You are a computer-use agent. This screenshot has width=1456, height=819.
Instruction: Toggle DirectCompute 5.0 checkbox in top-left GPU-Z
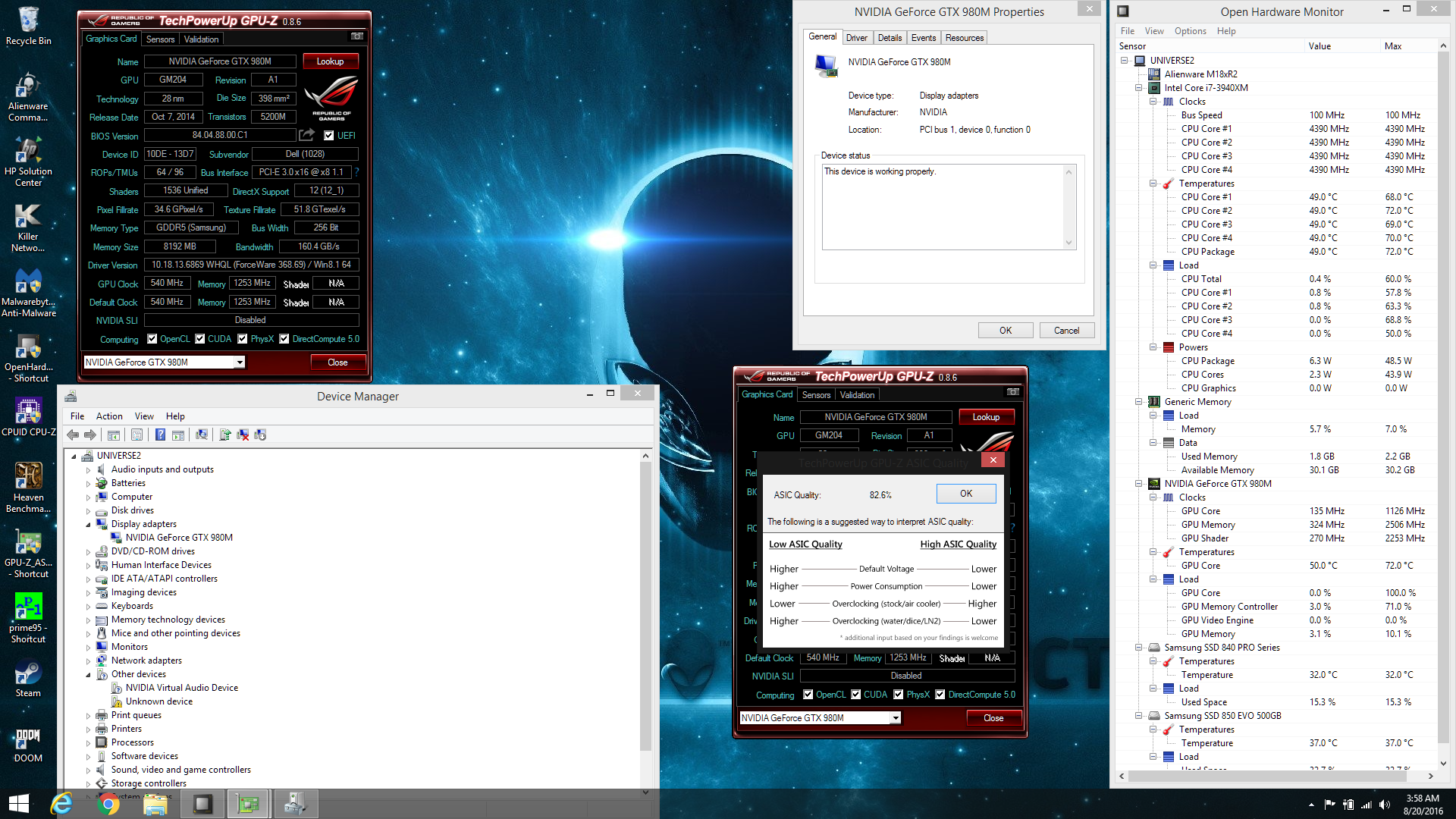[x=284, y=339]
